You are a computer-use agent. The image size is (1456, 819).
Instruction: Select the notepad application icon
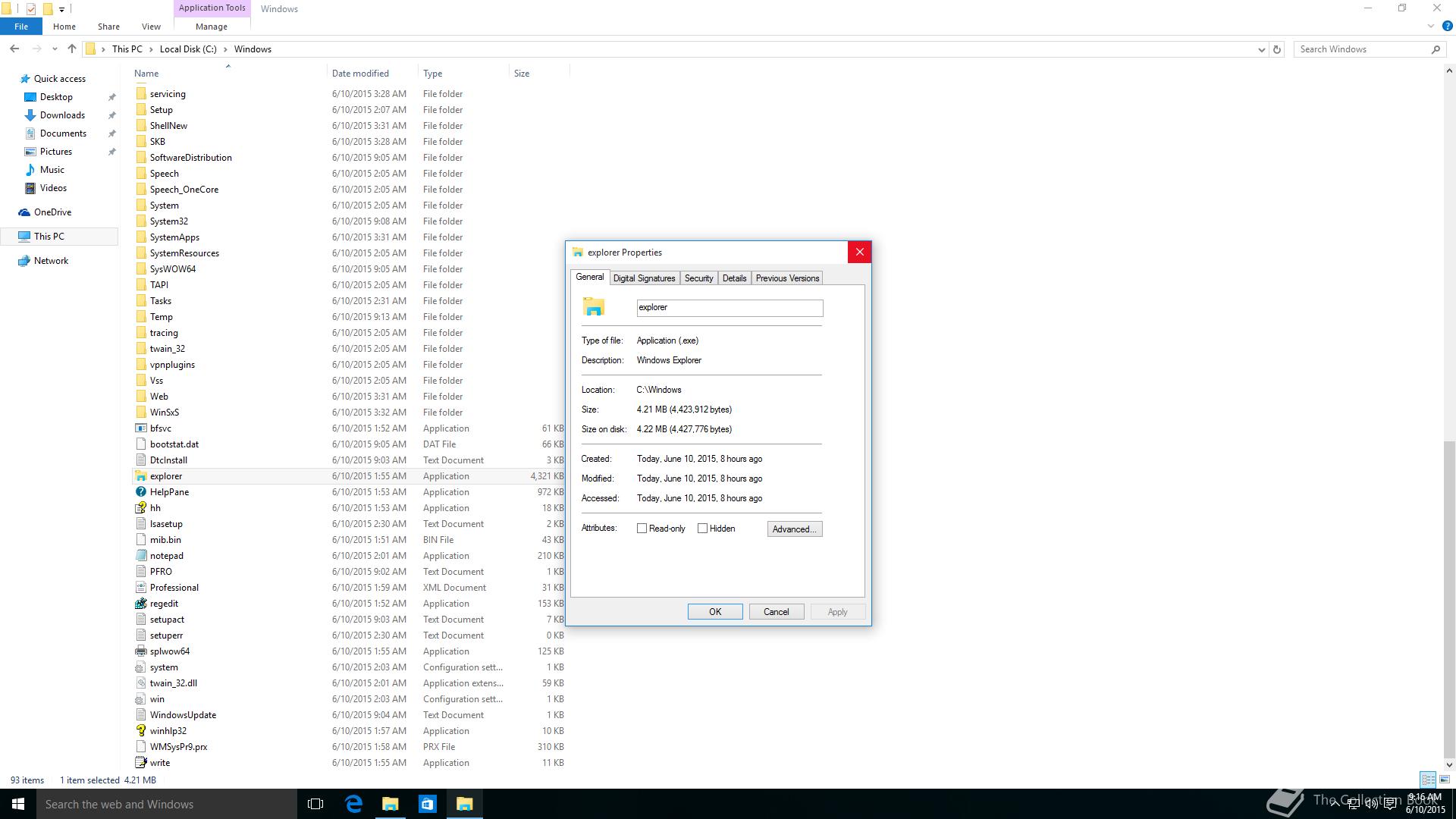pos(140,556)
